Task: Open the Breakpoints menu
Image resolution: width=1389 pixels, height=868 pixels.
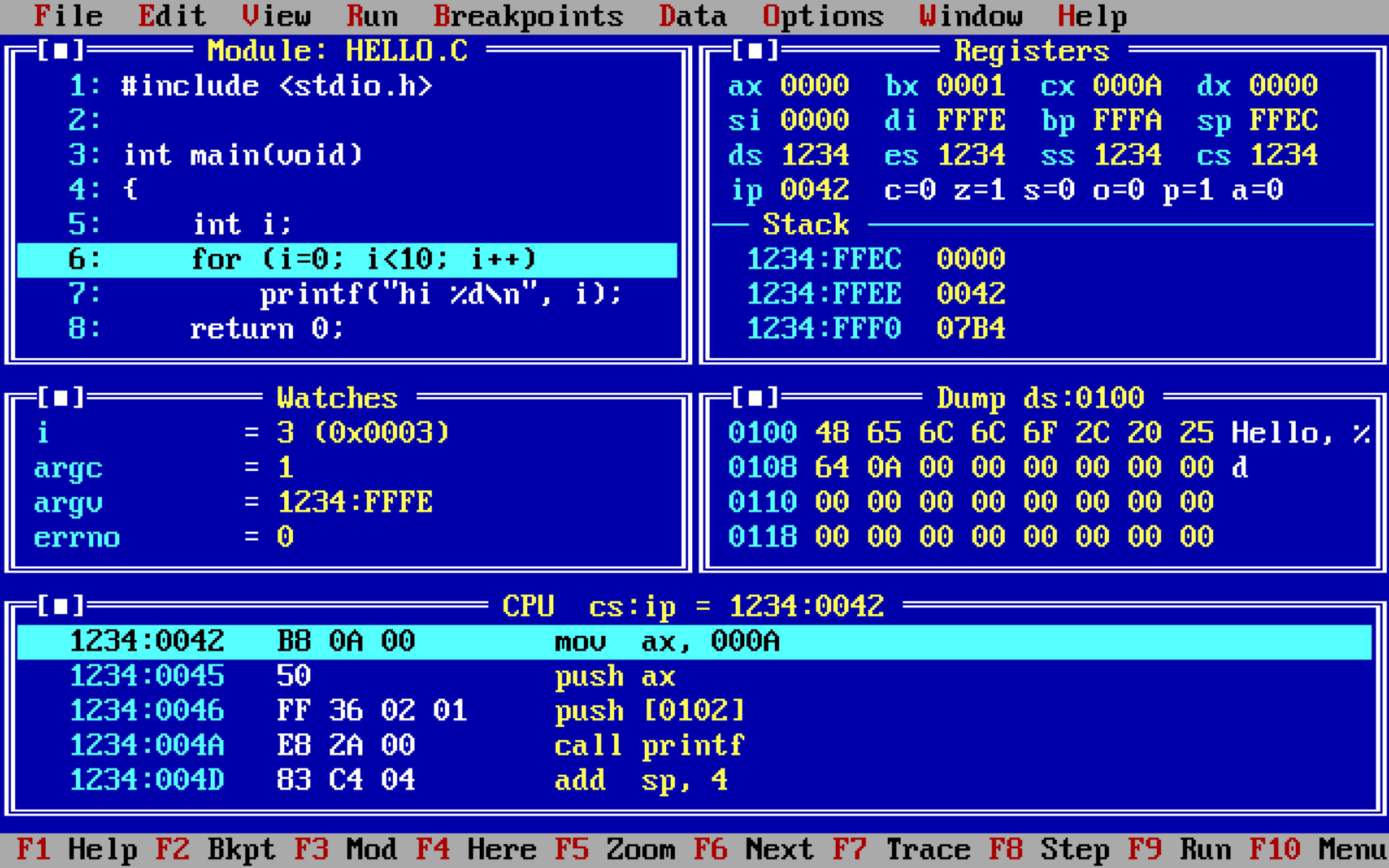Action: (529, 16)
